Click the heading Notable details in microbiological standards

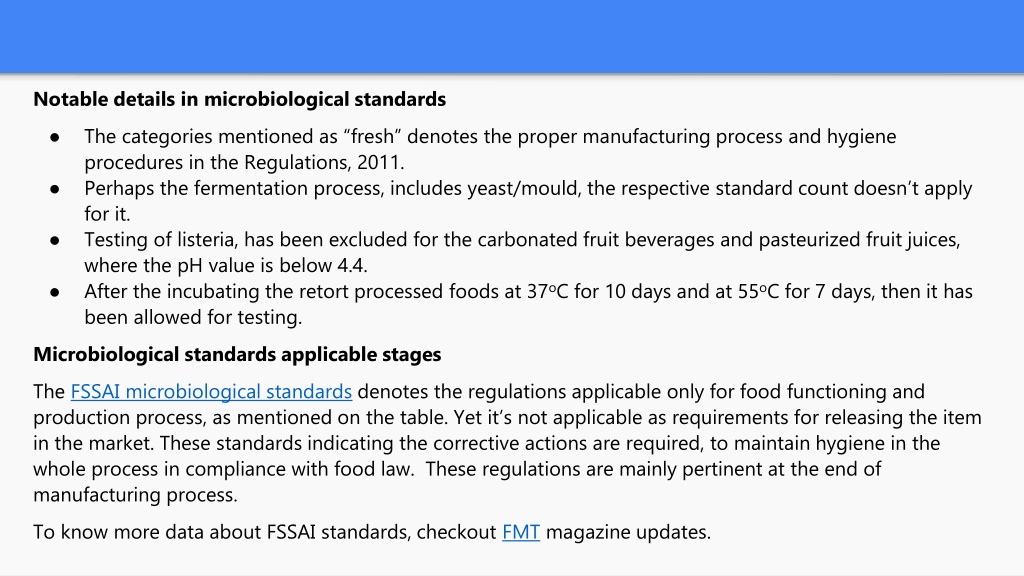tap(240, 99)
